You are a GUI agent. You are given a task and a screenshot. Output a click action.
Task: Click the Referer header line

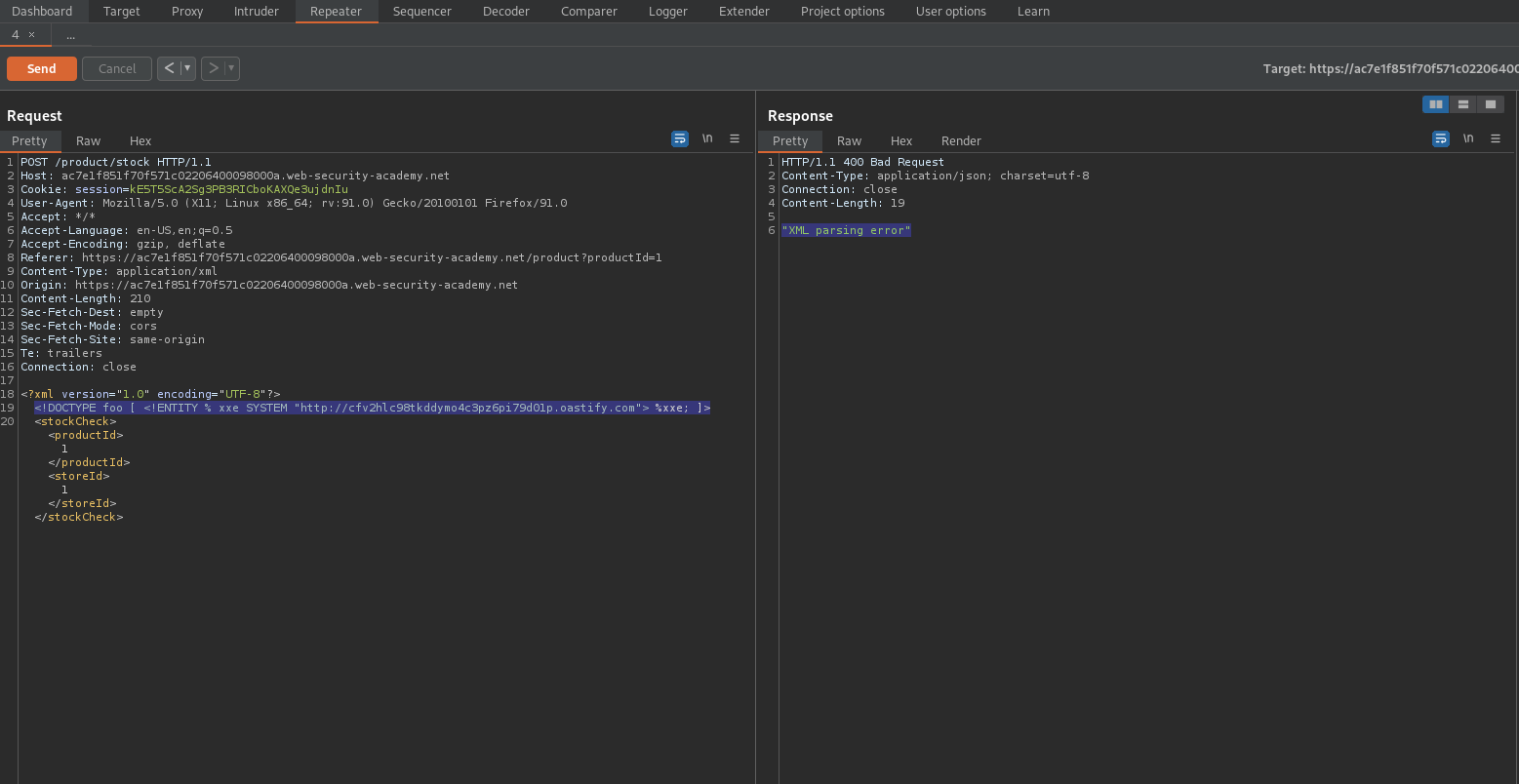click(341, 257)
